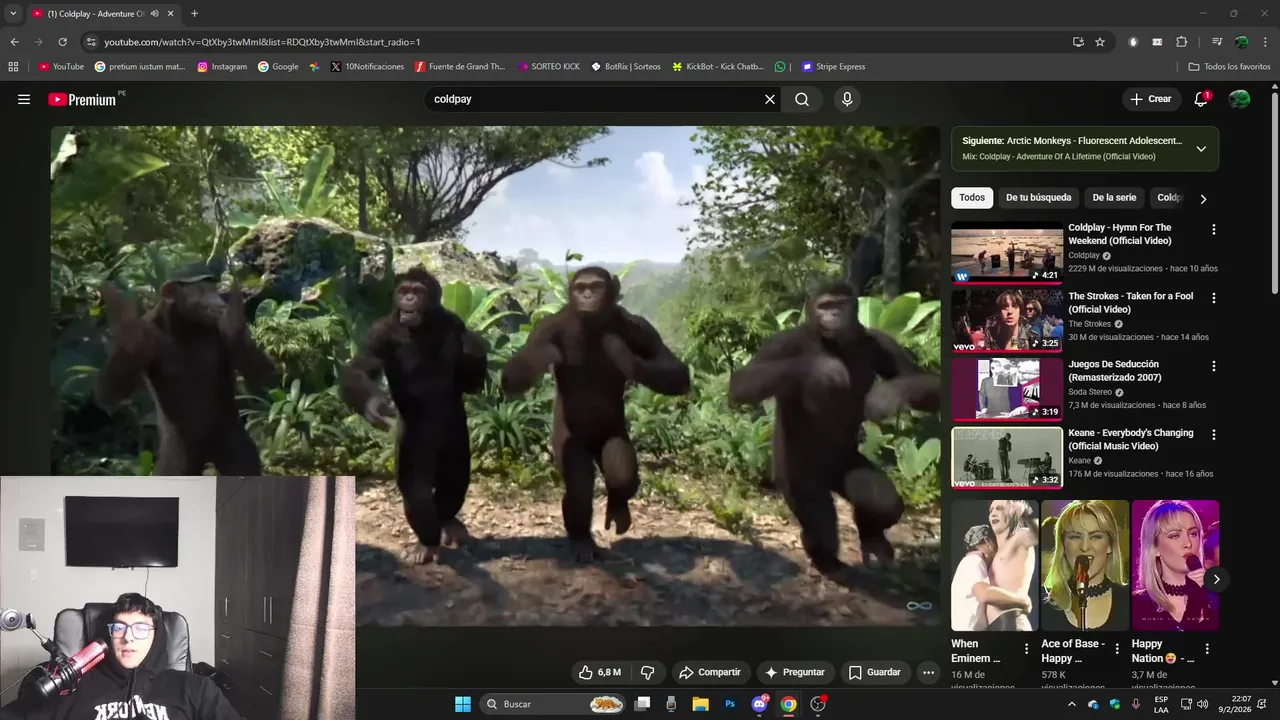Bookmark this page with the star
Screen dimensions: 1280x720
point(1100,42)
